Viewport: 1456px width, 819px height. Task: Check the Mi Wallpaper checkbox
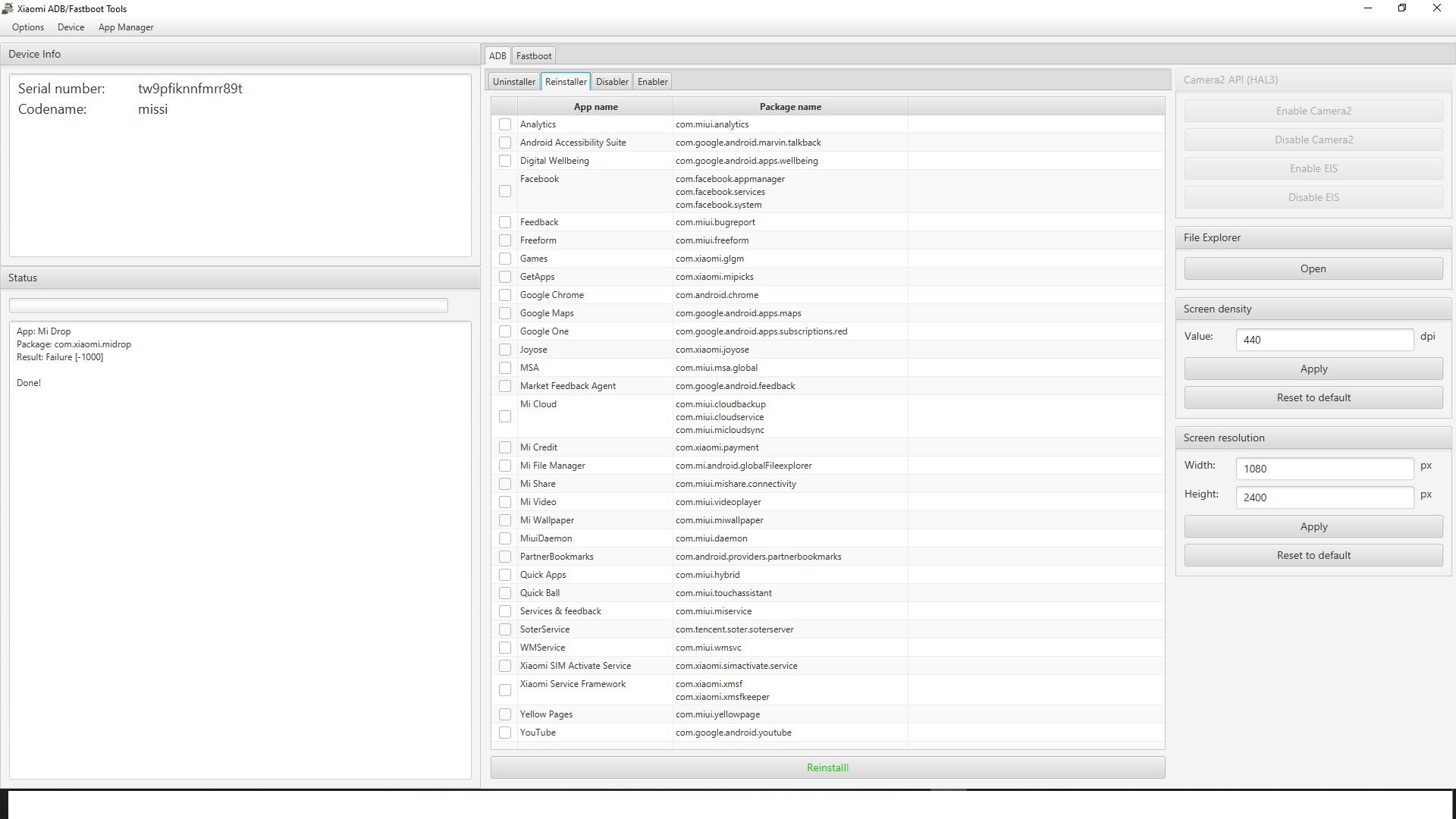tap(505, 520)
